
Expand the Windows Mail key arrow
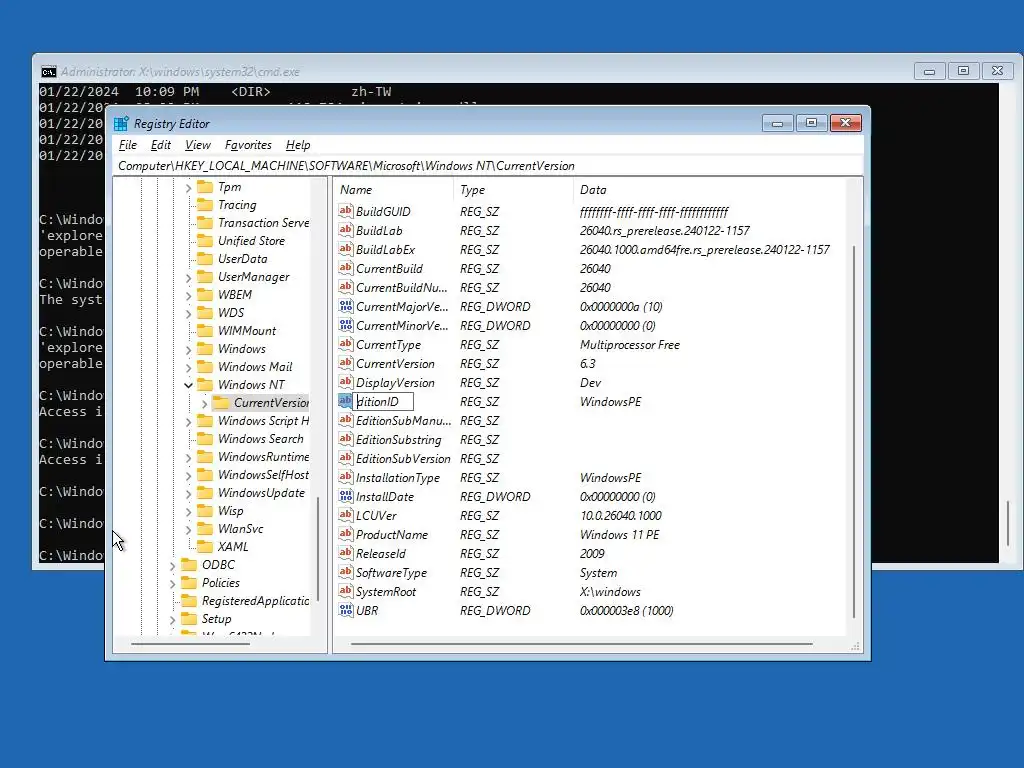tap(188, 368)
